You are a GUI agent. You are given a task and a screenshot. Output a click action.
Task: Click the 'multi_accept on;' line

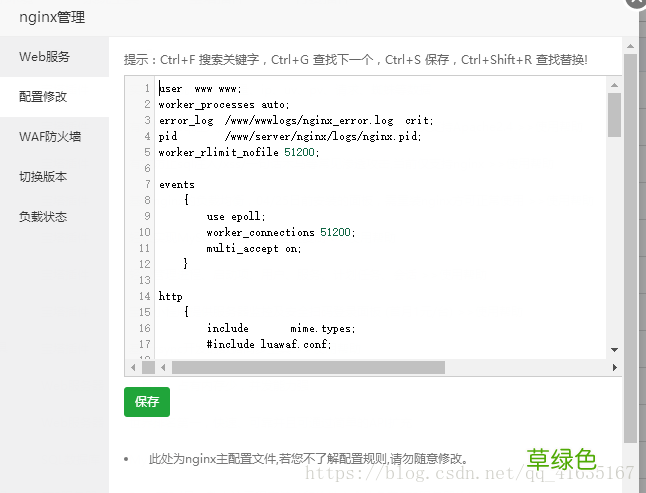point(254,248)
